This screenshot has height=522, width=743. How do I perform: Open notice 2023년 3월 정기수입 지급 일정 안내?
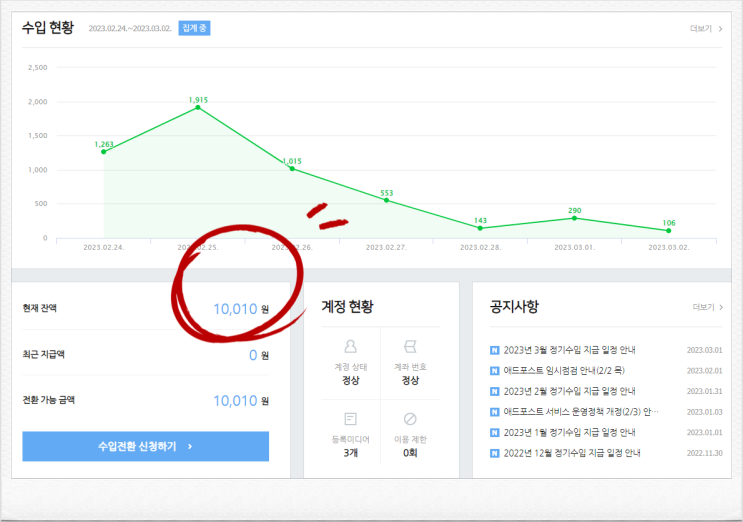coord(570,350)
